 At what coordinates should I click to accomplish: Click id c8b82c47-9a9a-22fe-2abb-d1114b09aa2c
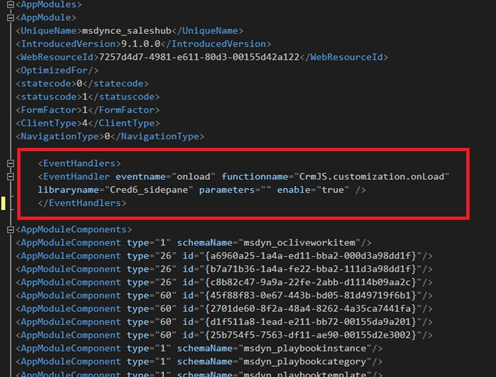pyautogui.click(x=311, y=282)
